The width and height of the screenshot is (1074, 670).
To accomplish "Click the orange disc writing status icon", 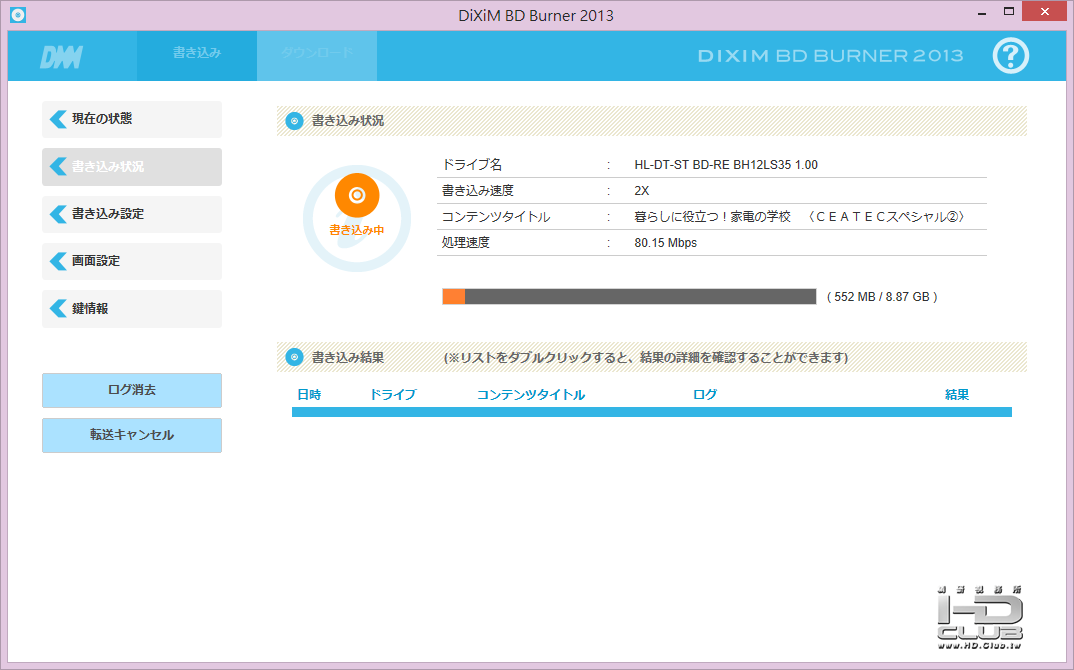I will point(357,195).
